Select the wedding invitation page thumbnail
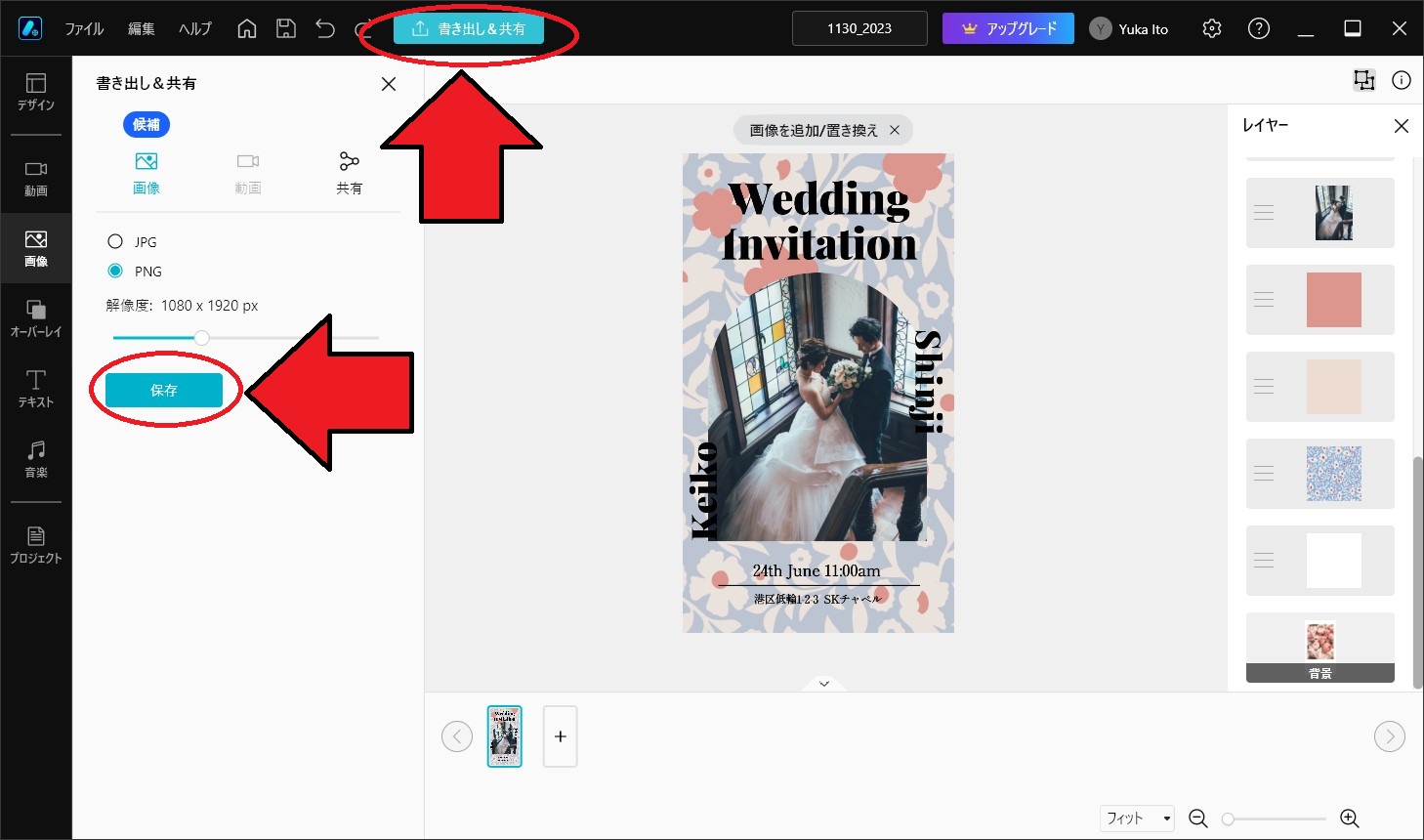 click(505, 736)
